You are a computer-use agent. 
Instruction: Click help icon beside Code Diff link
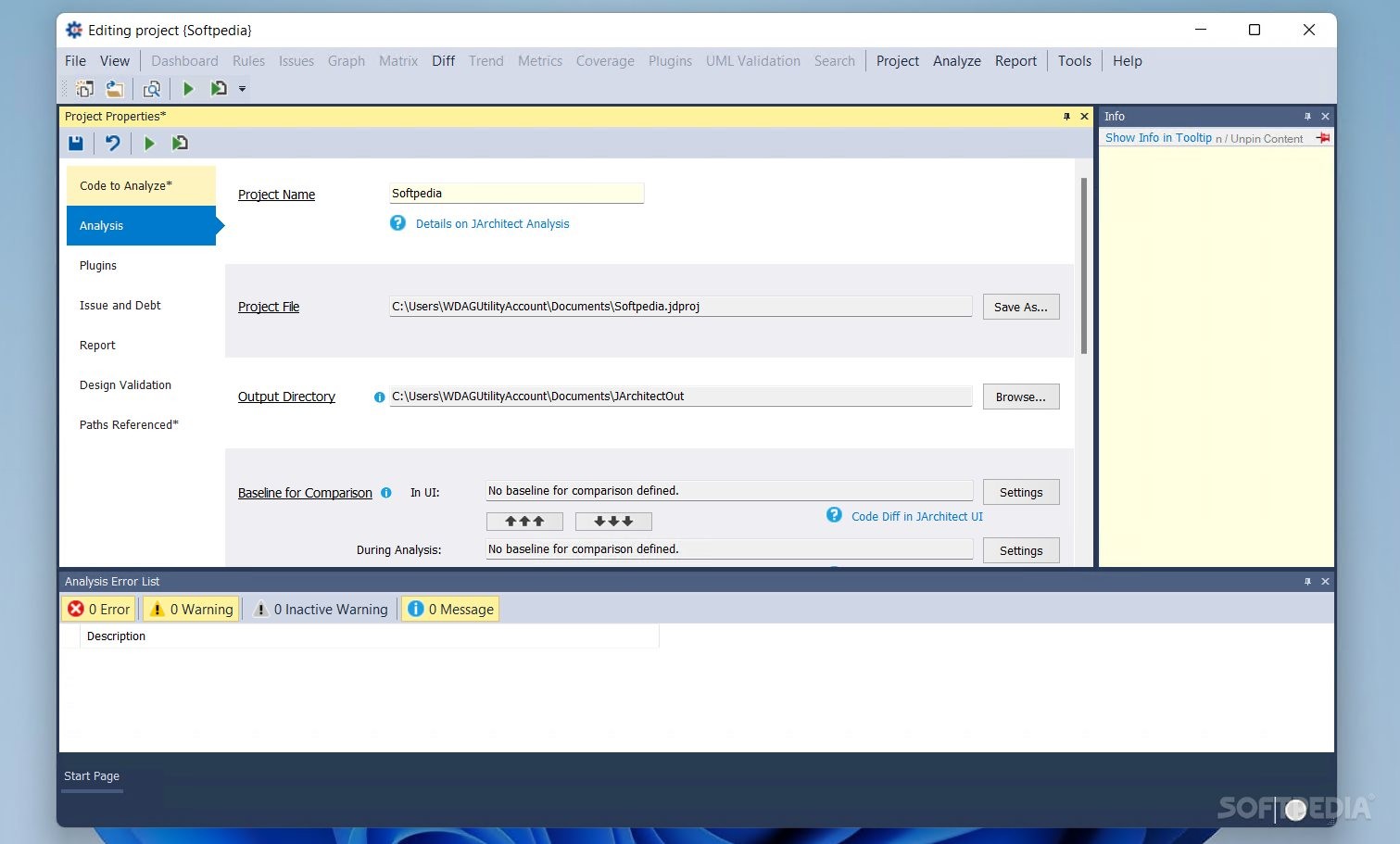tap(834, 515)
